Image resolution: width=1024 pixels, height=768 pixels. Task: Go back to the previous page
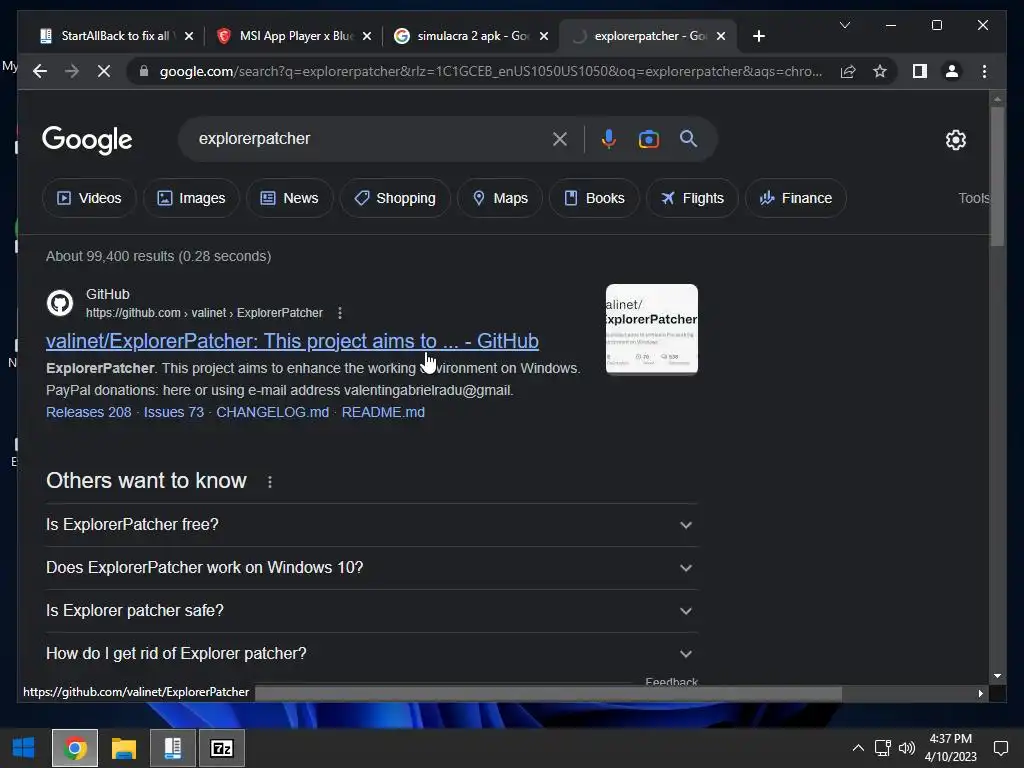[40, 71]
